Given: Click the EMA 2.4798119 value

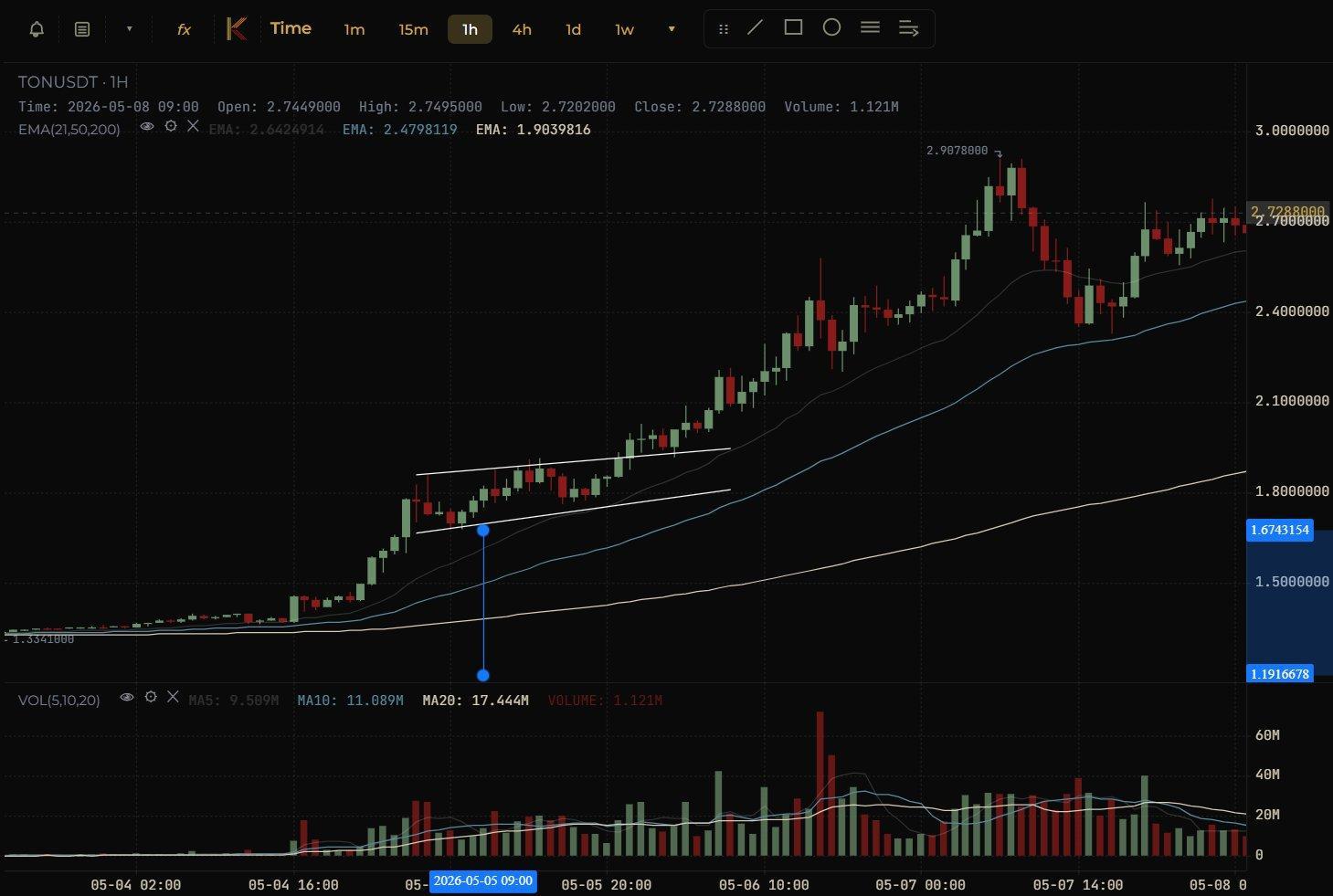Looking at the screenshot, I should pos(399,130).
